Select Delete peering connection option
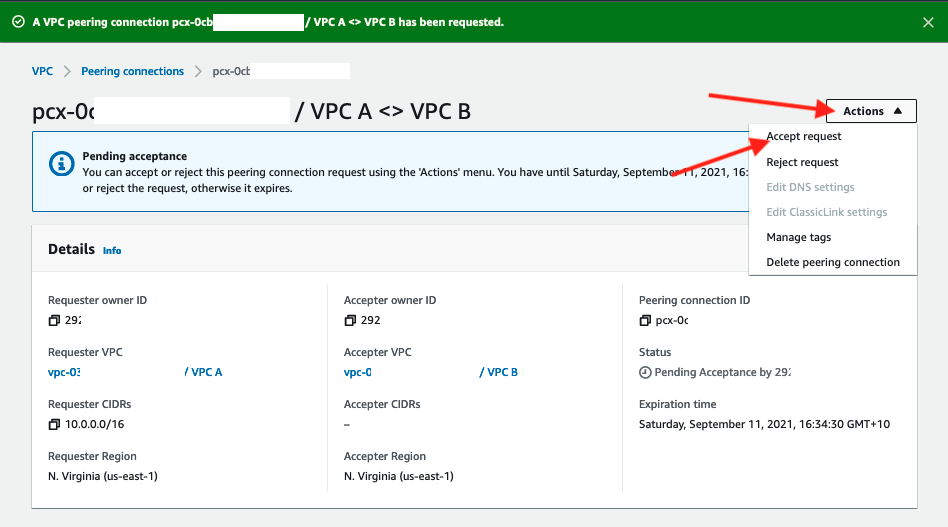The image size is (948, 527). pos(832,262)
